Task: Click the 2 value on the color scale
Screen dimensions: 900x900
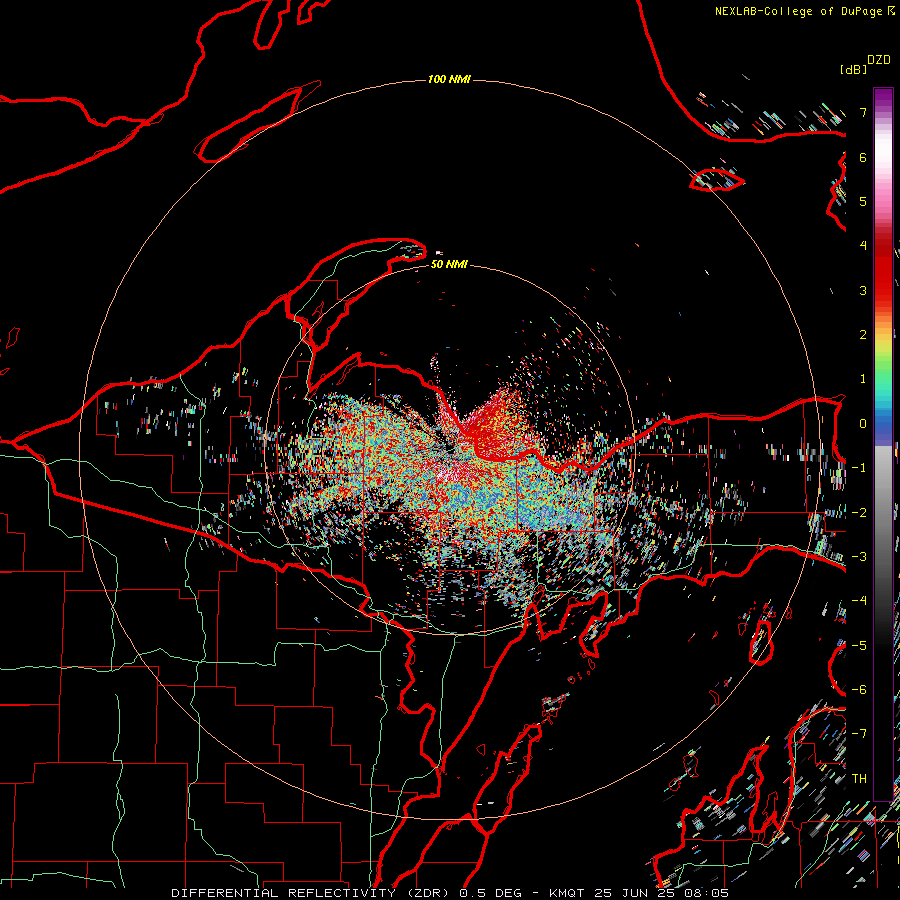Action: click(863, 335)
